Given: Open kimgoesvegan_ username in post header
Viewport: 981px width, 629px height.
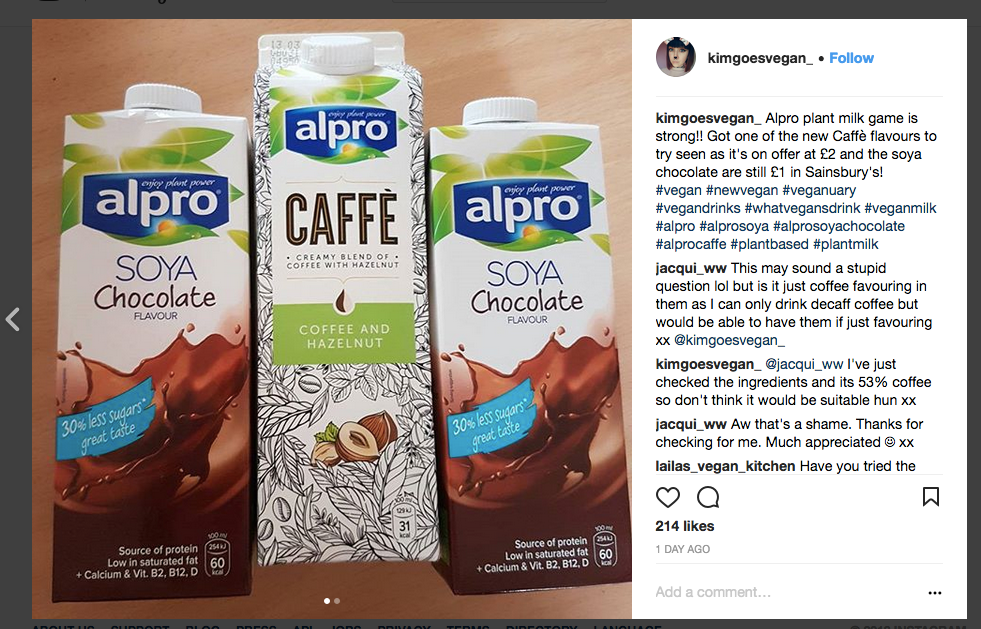Looking at the screenshot, I should coord(760,58).
